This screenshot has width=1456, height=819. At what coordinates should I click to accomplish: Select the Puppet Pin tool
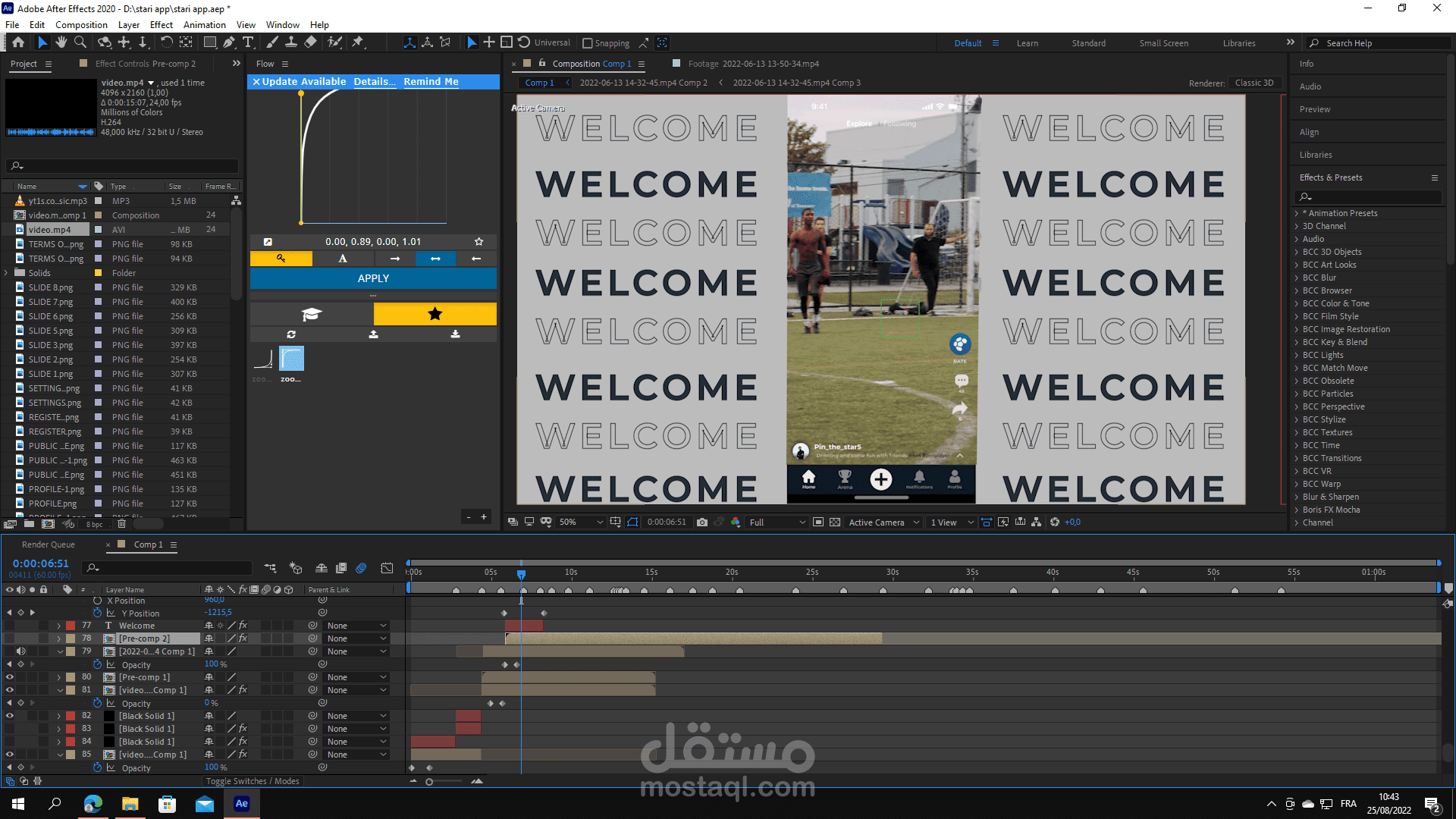click(x=358, y=42)
